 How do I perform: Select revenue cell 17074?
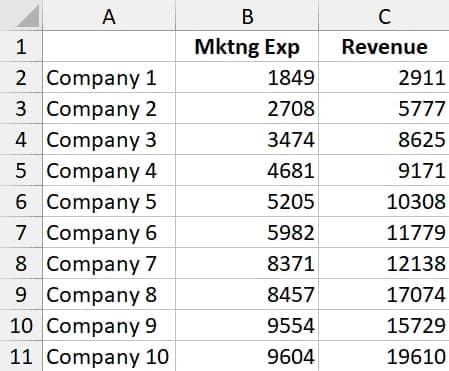(x=384, y=294)
